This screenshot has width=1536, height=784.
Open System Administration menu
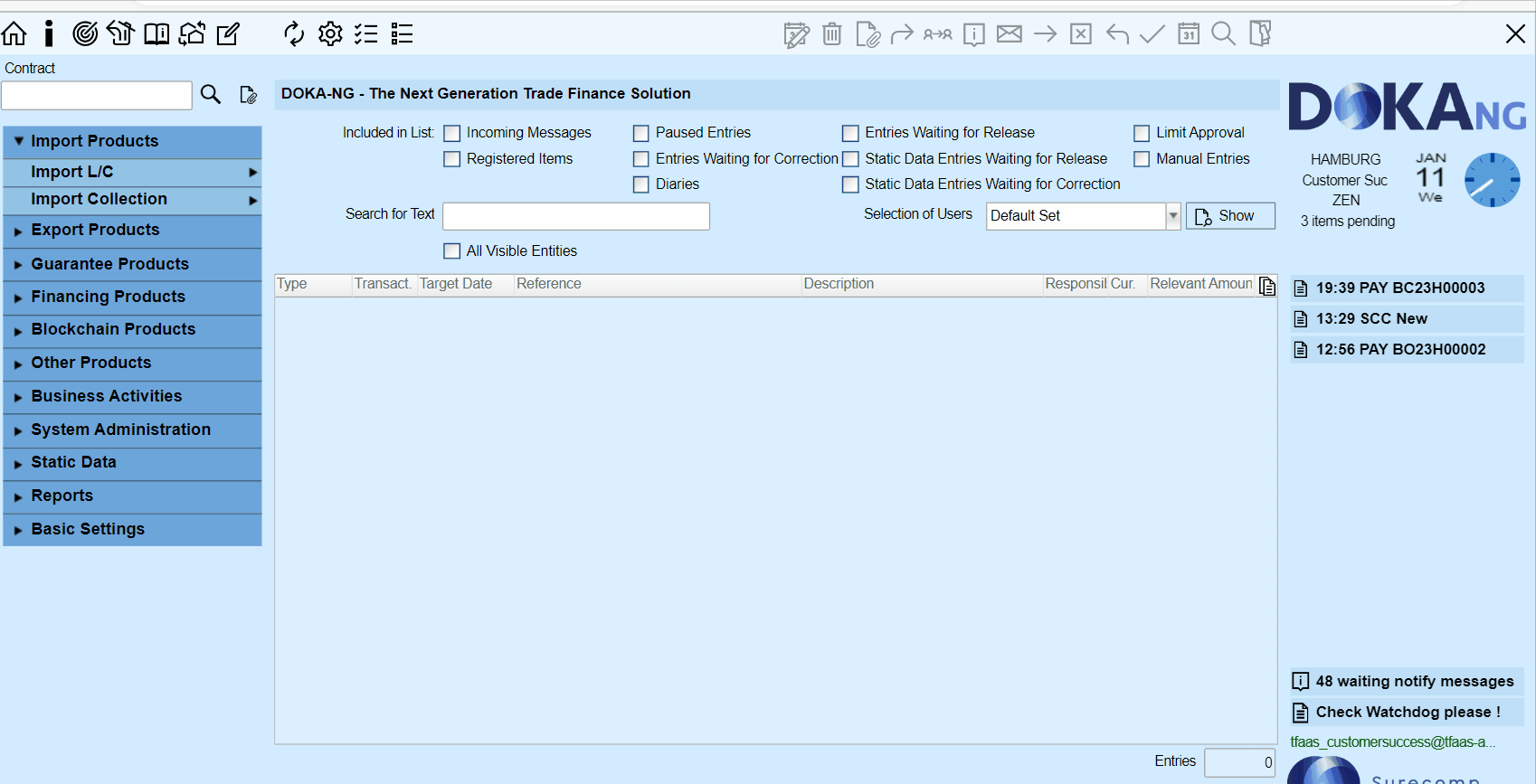click(x=133, y=430)
